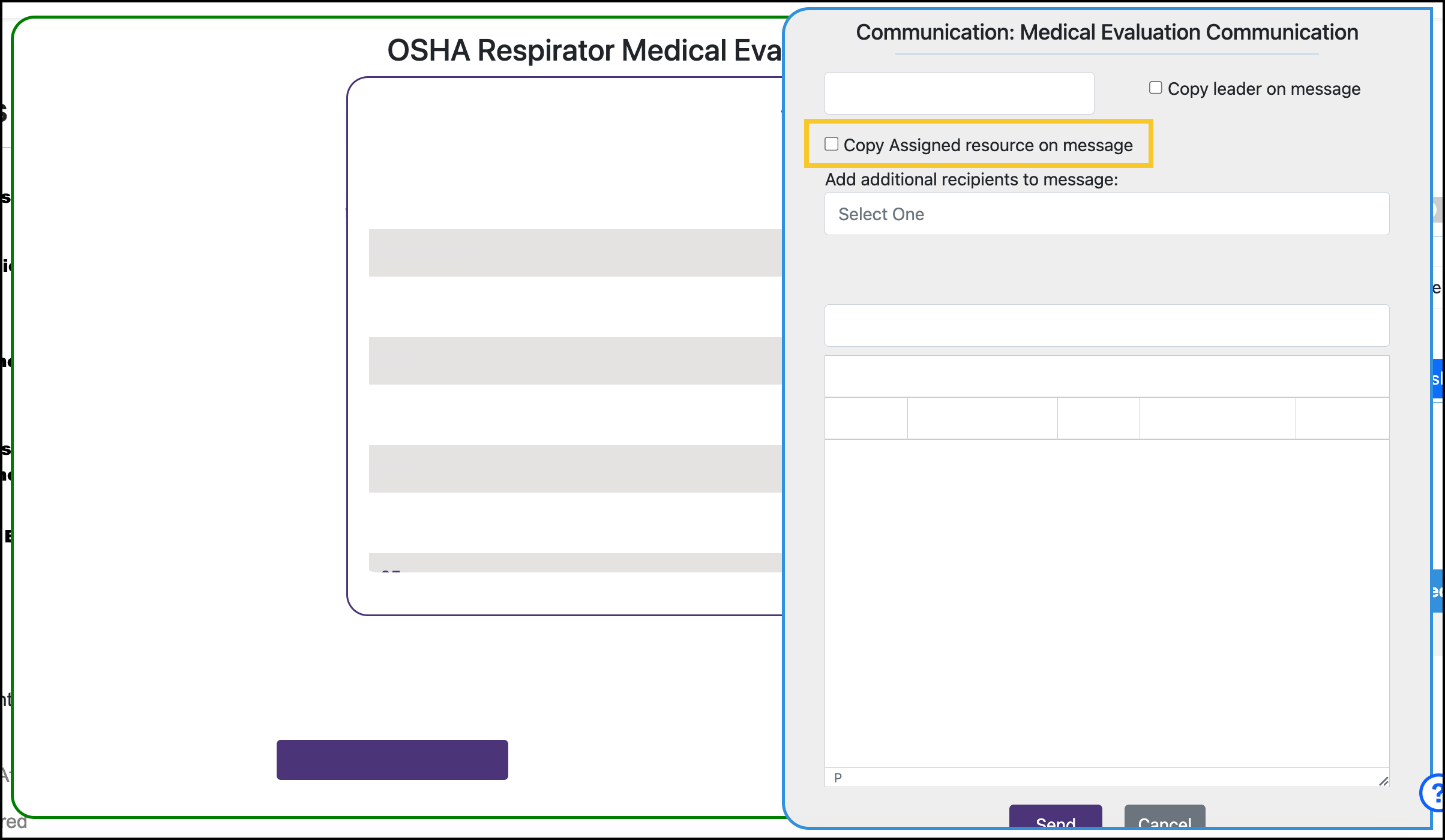
Task: Click the empty field beside Copy leader checkbox
Action: (959, 93)
